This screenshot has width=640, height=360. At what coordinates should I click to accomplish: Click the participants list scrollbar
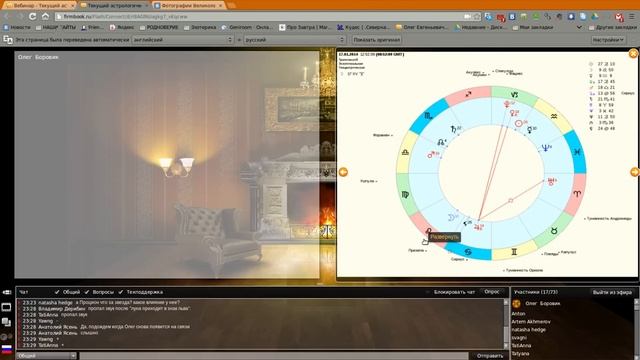coord(637,329)
